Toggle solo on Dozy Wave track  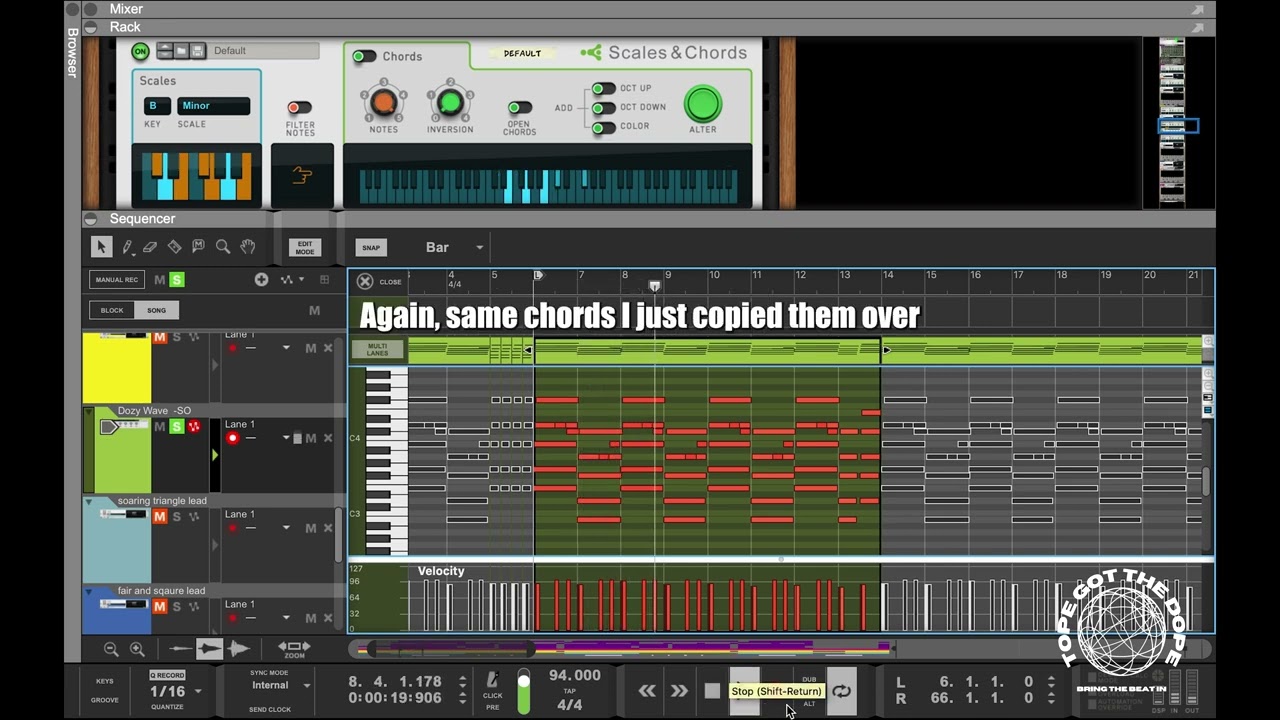[176, 427]
